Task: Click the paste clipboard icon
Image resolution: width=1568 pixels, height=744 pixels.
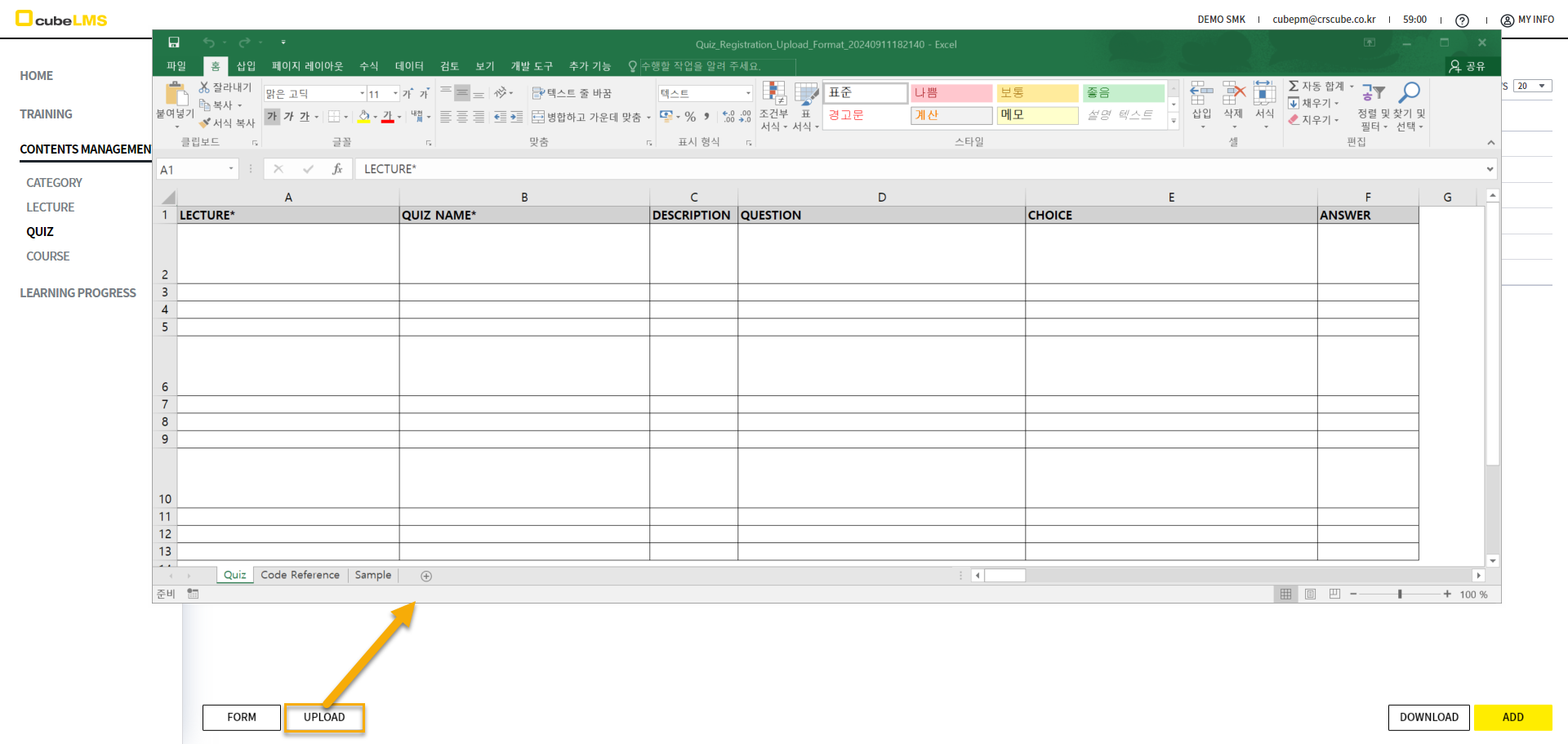Action: [x=175, y=95]
